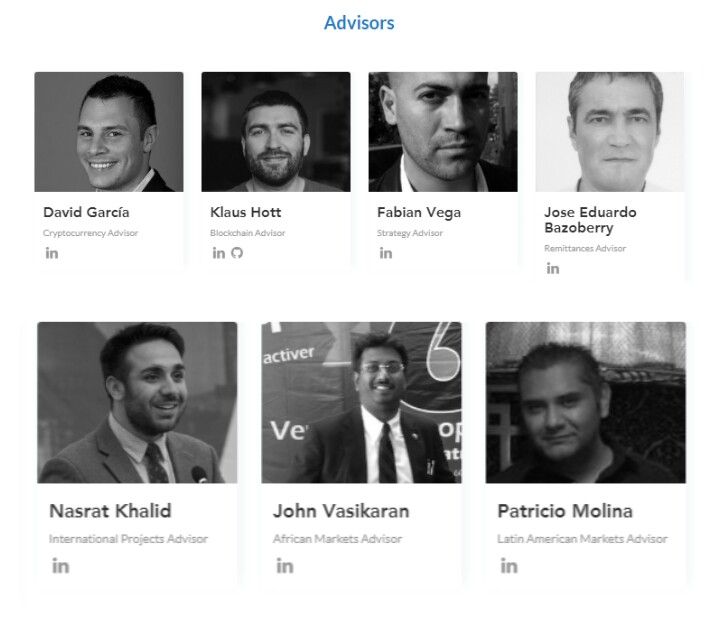Image resolution: width=720 pixels, height=641 pixels.
Task: Select the name John Vasikaran
Action: click(341, 511)
